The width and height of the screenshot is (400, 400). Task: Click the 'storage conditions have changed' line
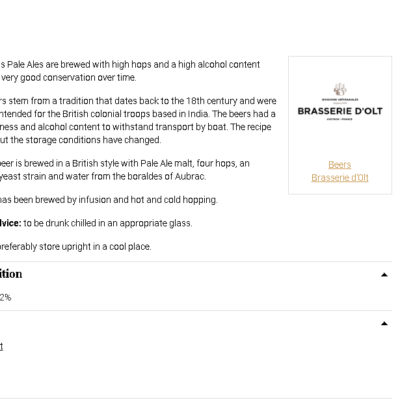coord(80,140)
